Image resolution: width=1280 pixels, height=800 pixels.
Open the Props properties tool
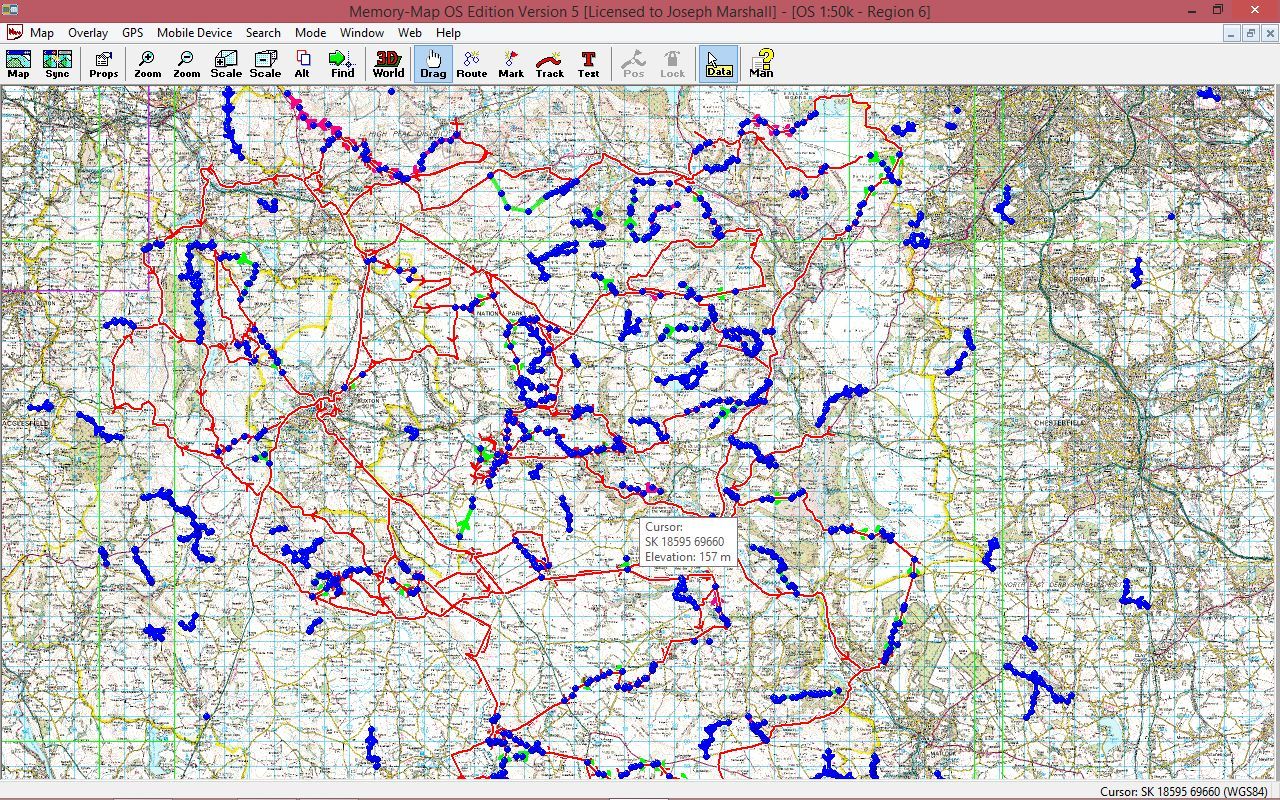(103, 64)
